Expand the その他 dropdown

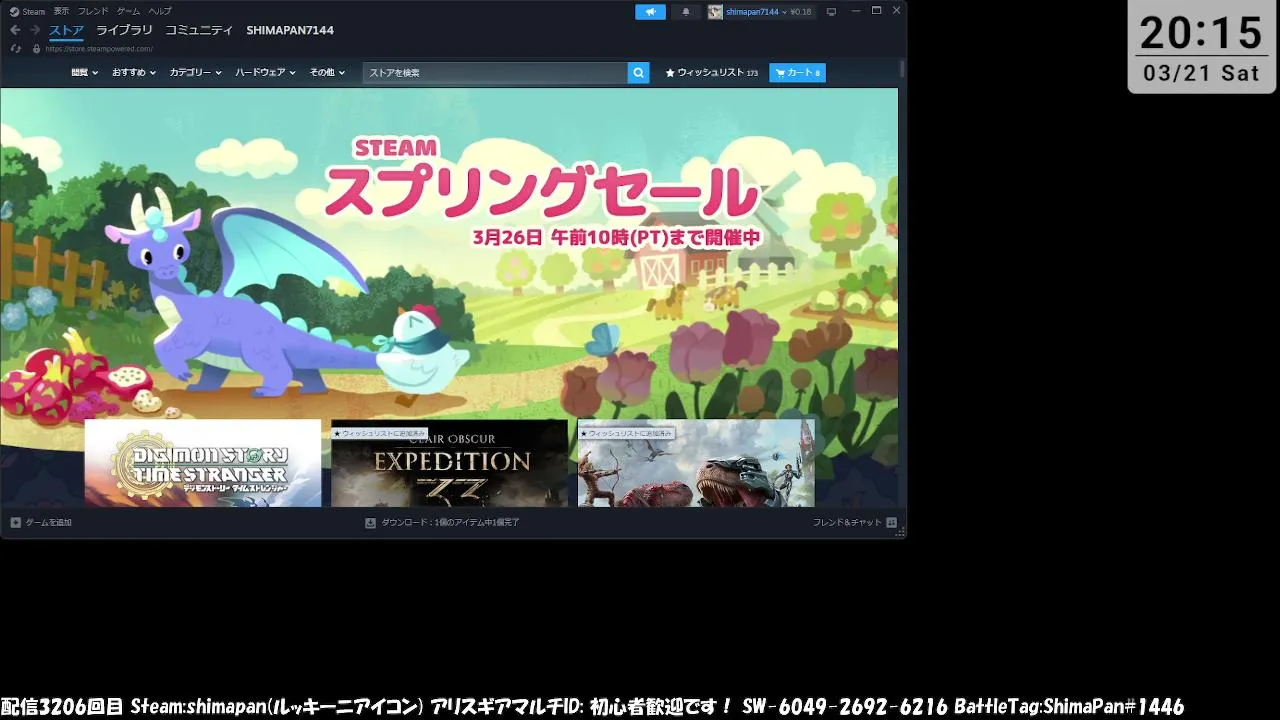(x=327, y=73)
